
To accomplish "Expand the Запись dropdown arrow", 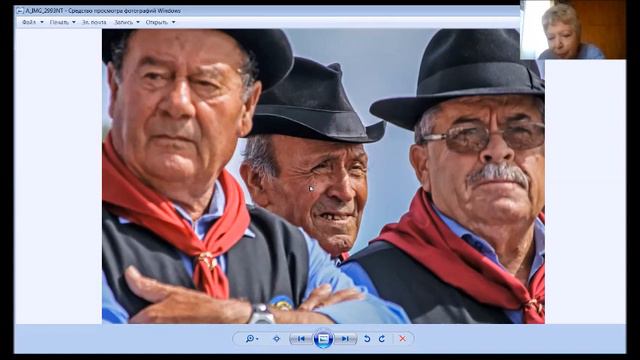I will pos(138,22).
